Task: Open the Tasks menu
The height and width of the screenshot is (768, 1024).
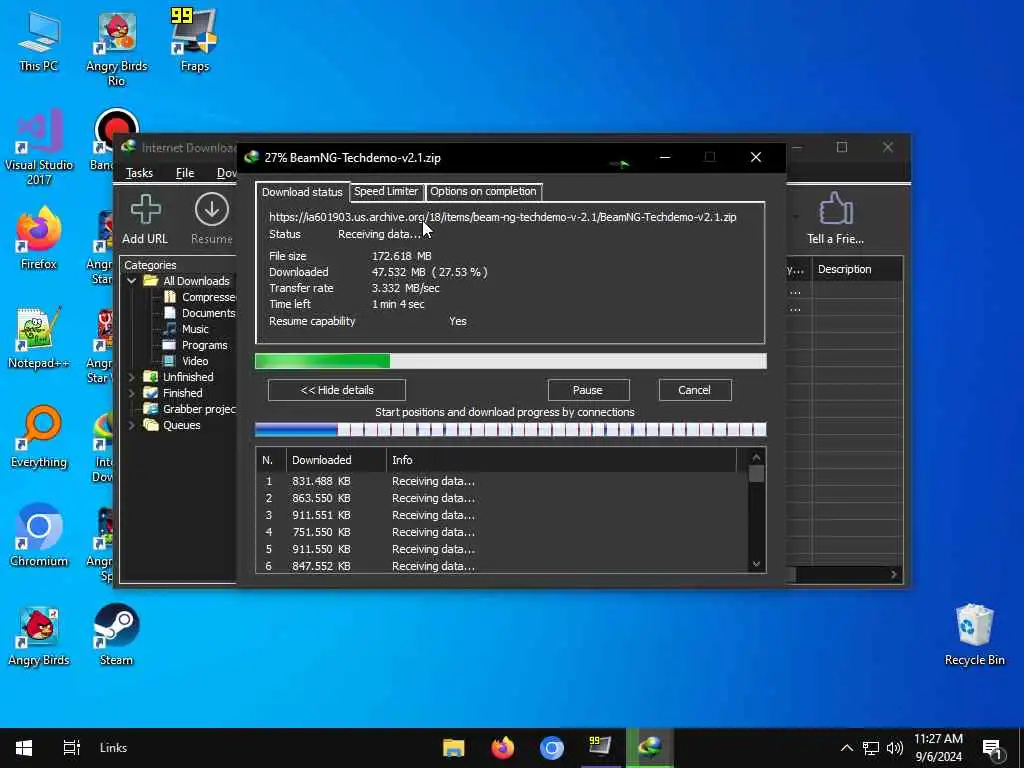Action: coord(139,173)
